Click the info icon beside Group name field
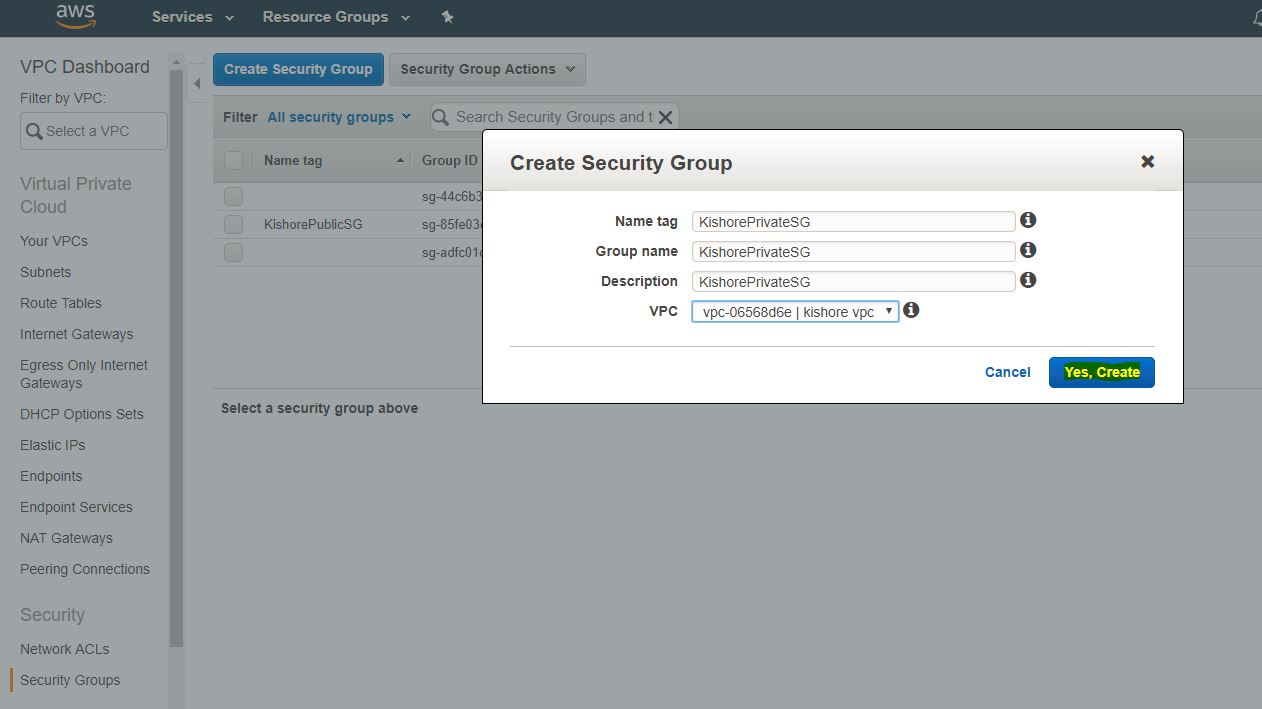 coord(1028,250)
